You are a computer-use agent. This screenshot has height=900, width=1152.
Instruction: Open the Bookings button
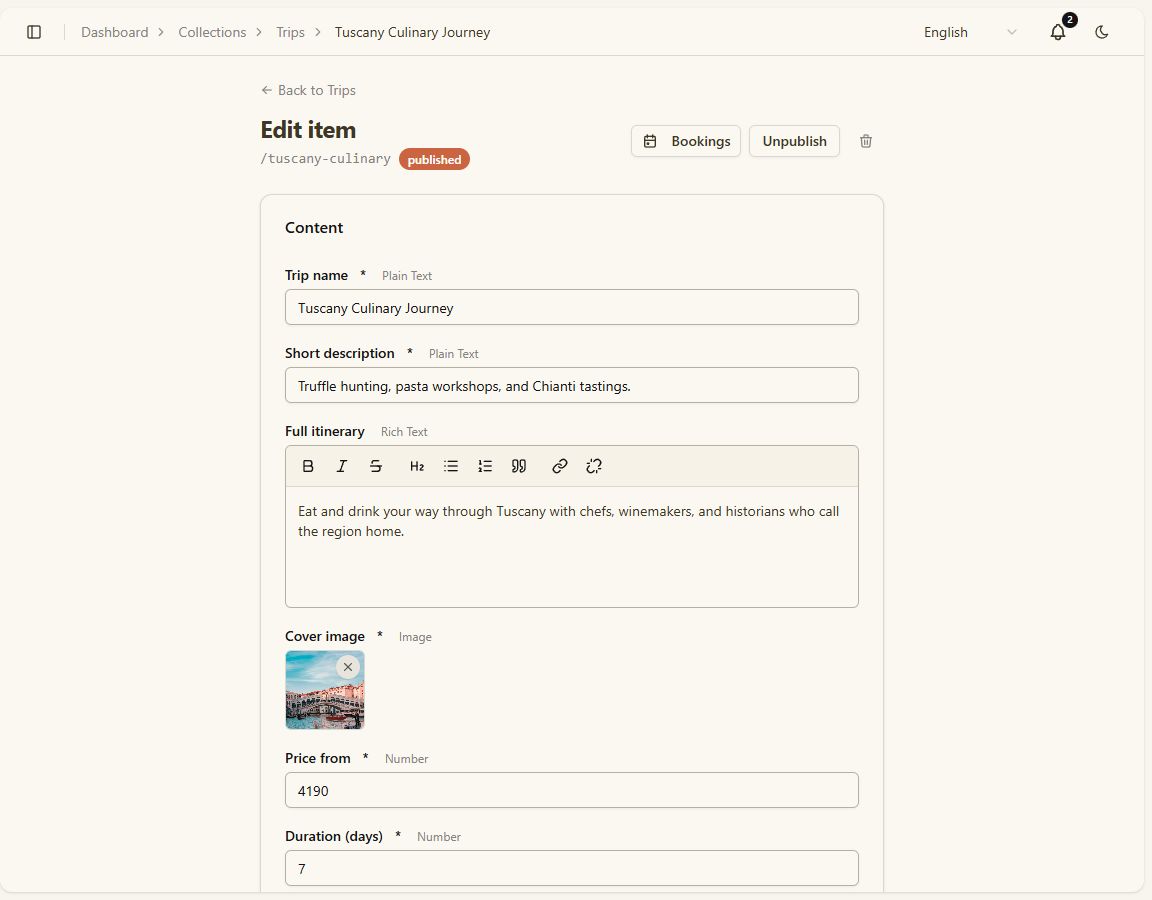[x=685, y=141]
